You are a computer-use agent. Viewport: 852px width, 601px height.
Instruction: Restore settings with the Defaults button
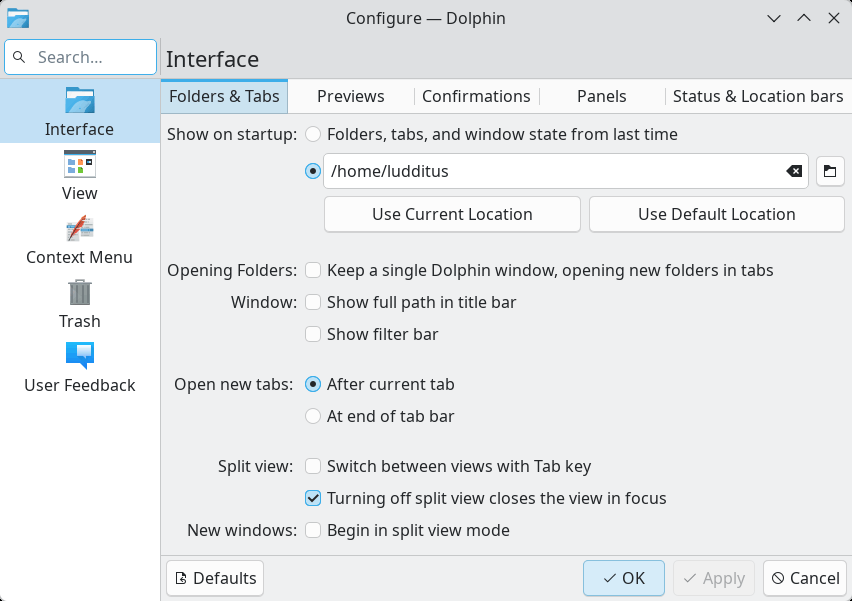(215, 578)
